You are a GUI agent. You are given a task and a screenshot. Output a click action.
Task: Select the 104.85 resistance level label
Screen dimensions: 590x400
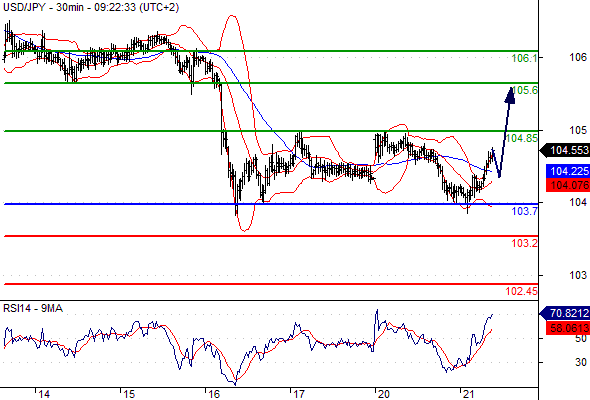(522, 138)
